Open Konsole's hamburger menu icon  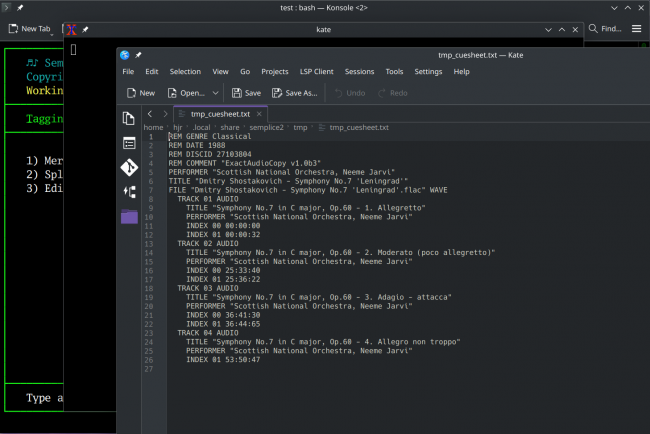(x=637, y=29)
